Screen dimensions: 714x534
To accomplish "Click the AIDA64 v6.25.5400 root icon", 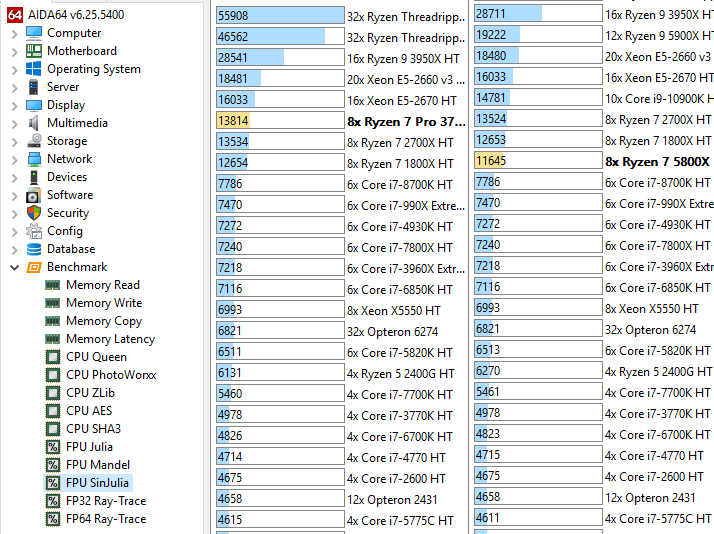I will pyautogui.click(x=15, y=15).
